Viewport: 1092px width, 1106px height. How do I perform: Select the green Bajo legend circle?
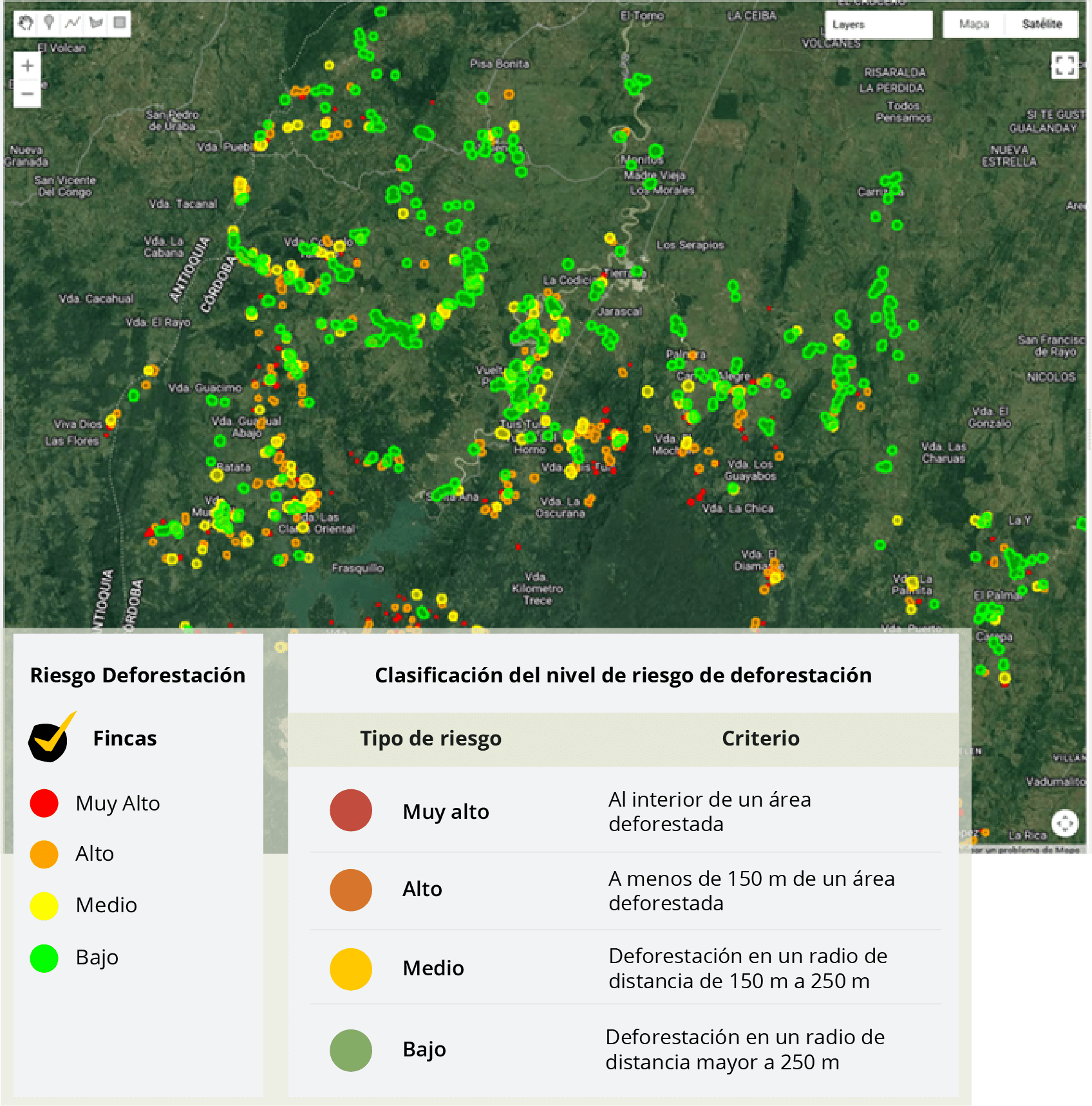click(44, 958)
